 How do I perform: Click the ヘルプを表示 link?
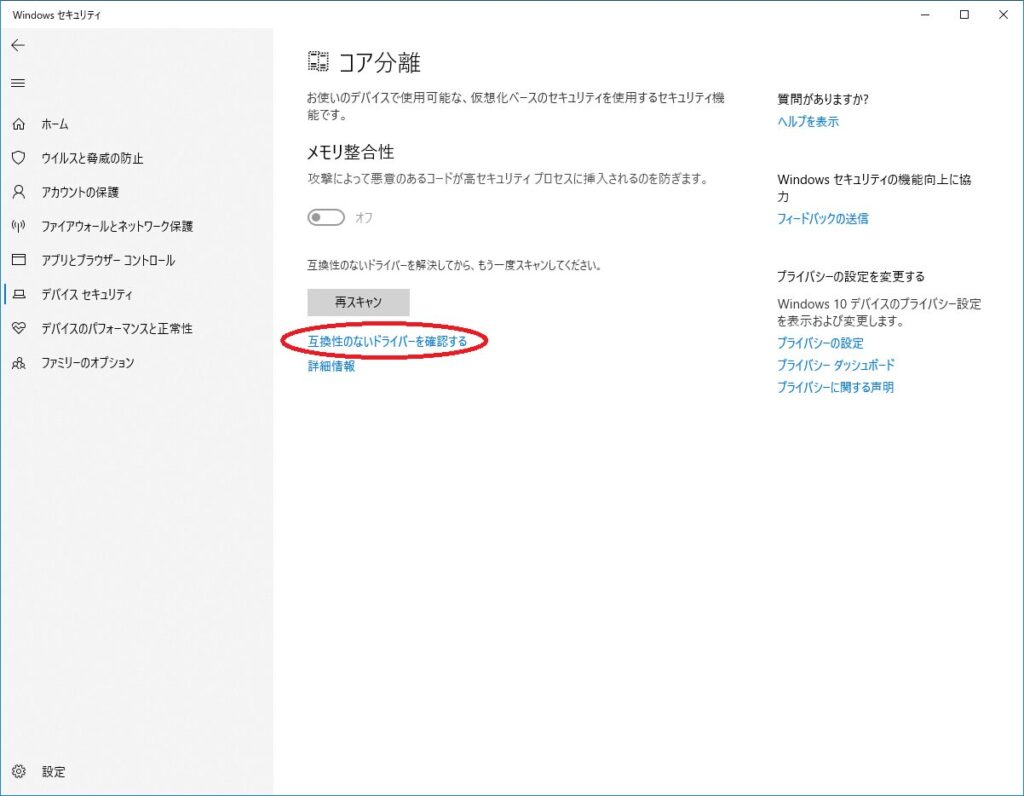pyautogui.click(x=808, y=121)
